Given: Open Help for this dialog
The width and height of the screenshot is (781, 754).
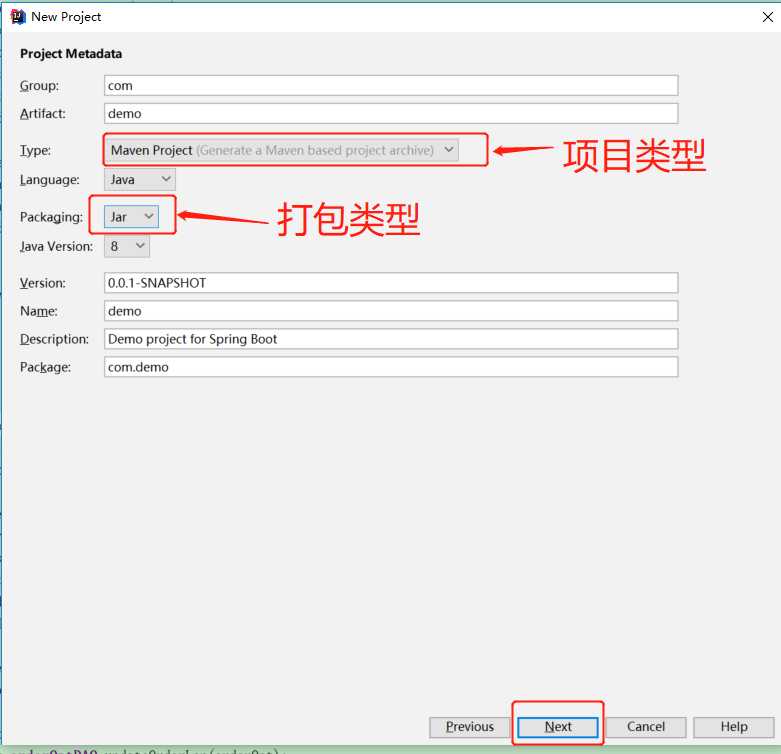Looking at the screenshot, I should [733, 727].
